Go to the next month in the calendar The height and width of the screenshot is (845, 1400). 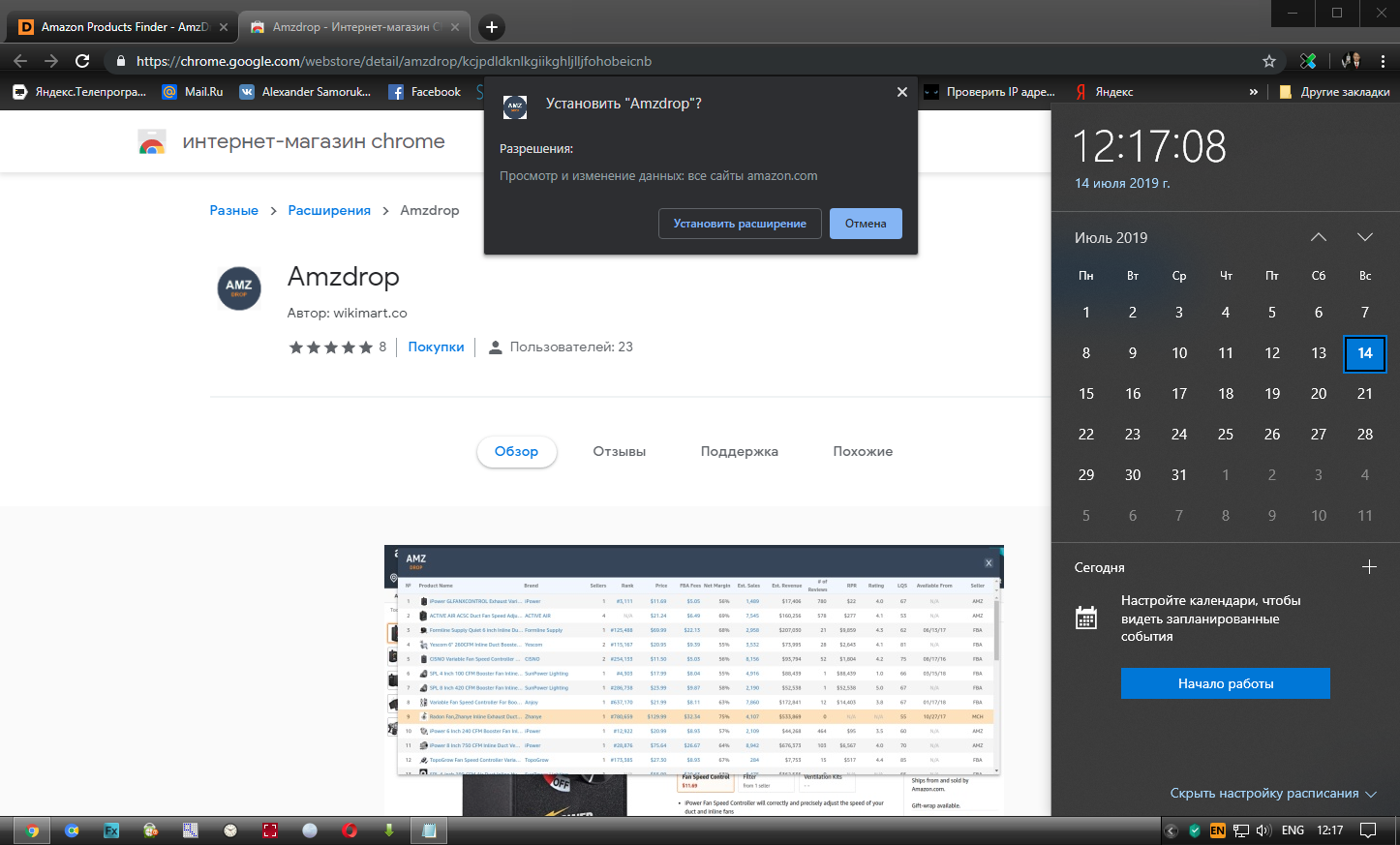click(x=1365, y=237)
